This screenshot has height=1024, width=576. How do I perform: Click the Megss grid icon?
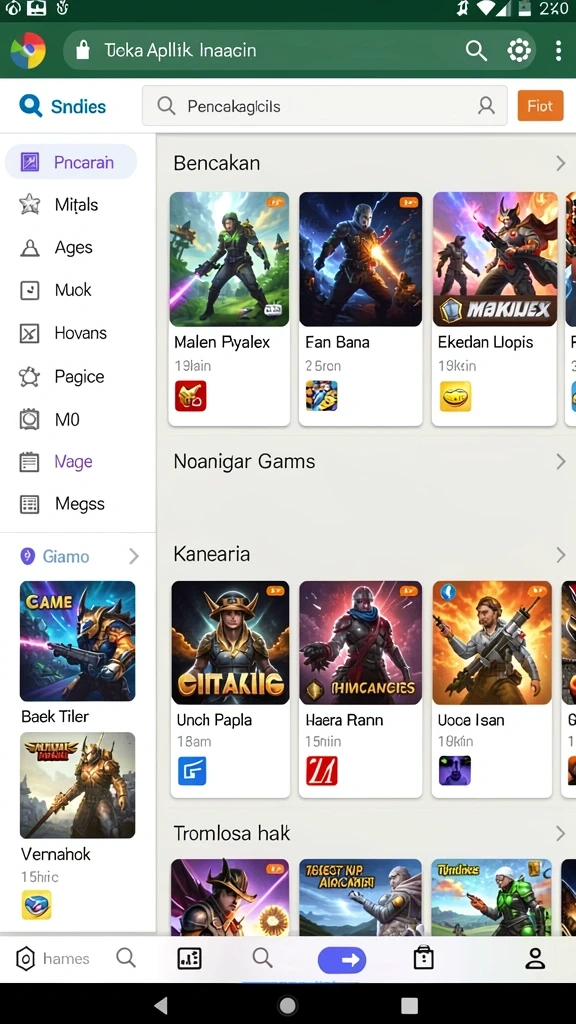[x=29, y=504]
